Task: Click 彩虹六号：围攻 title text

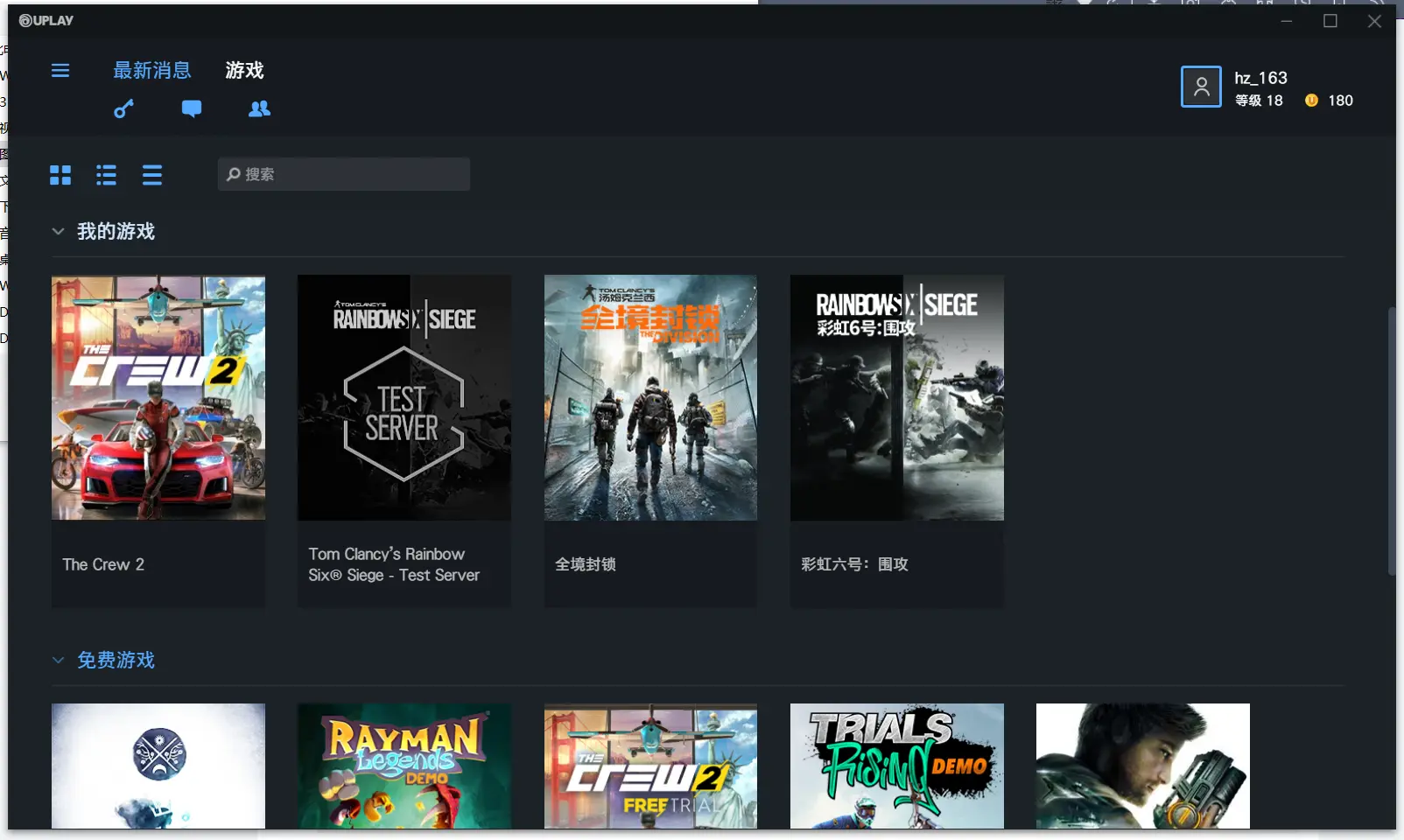Action: (854, 564)
